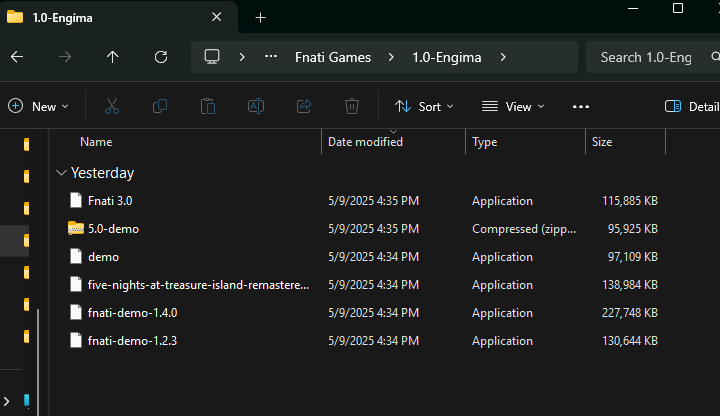Click the navigation pane scrollbar

tap(38, 362)
